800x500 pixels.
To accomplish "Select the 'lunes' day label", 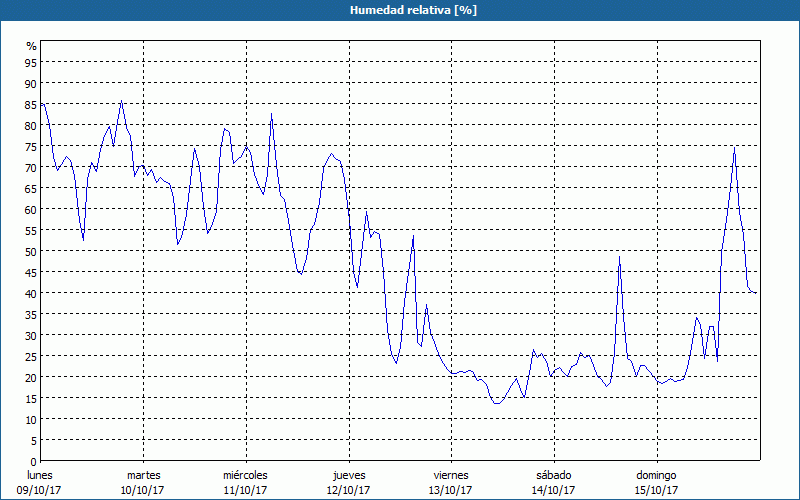I will pyautogui.click(x=40, y=475).
